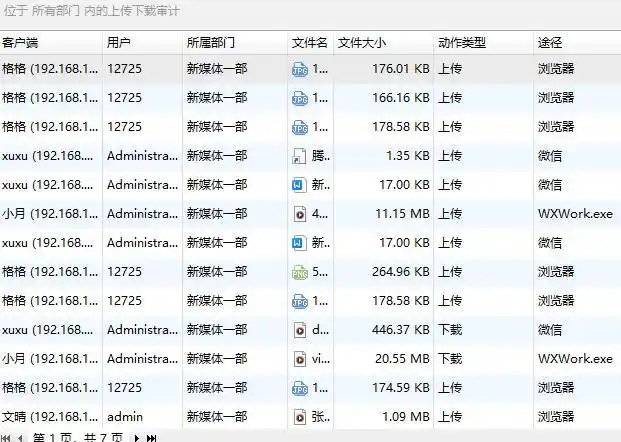Select the shortcut file icon in 1.35 KB row
Viewport: 621px width, 442px height.
pos(299,156)
